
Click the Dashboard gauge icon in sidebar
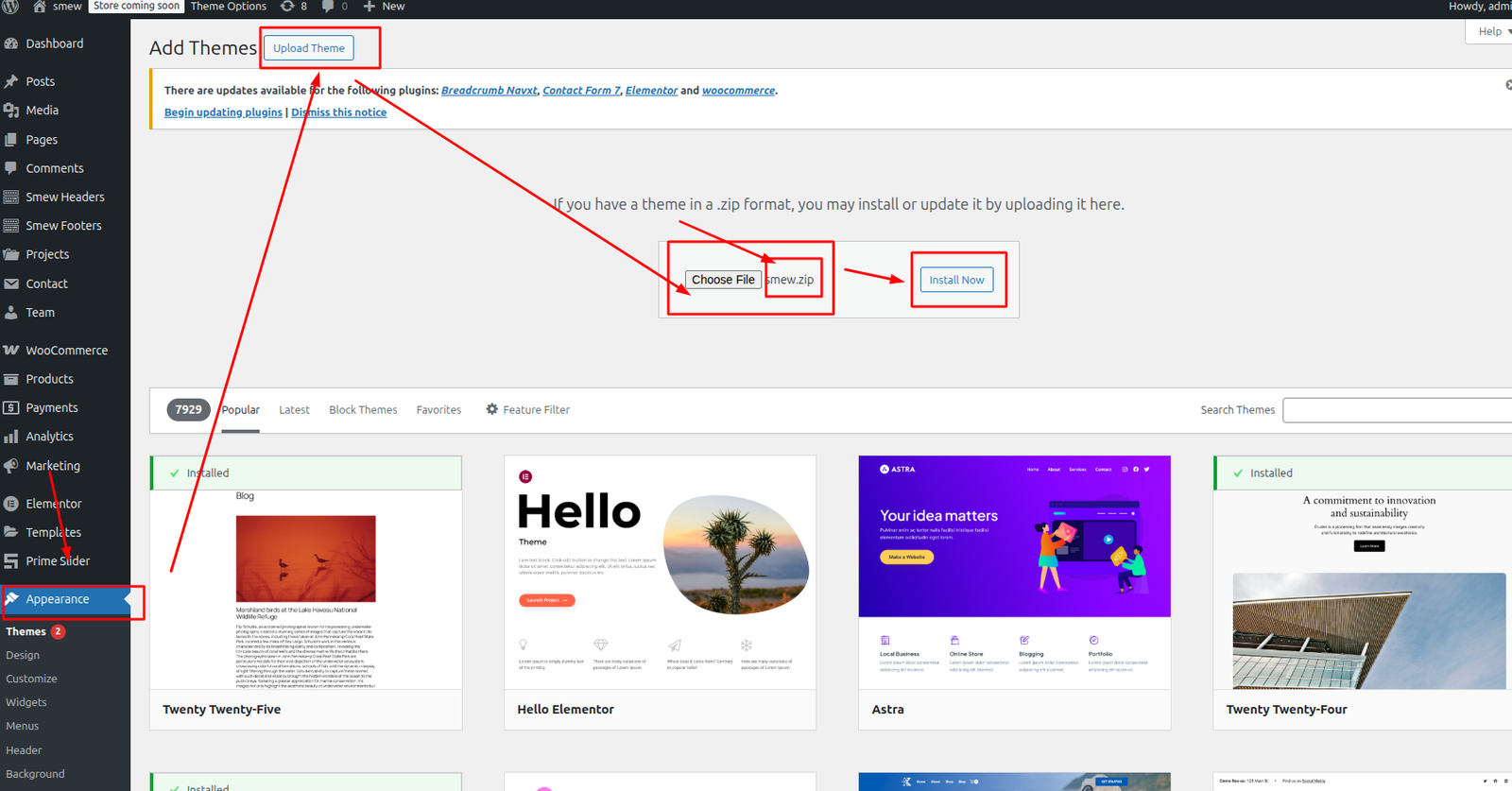(11, 43)
